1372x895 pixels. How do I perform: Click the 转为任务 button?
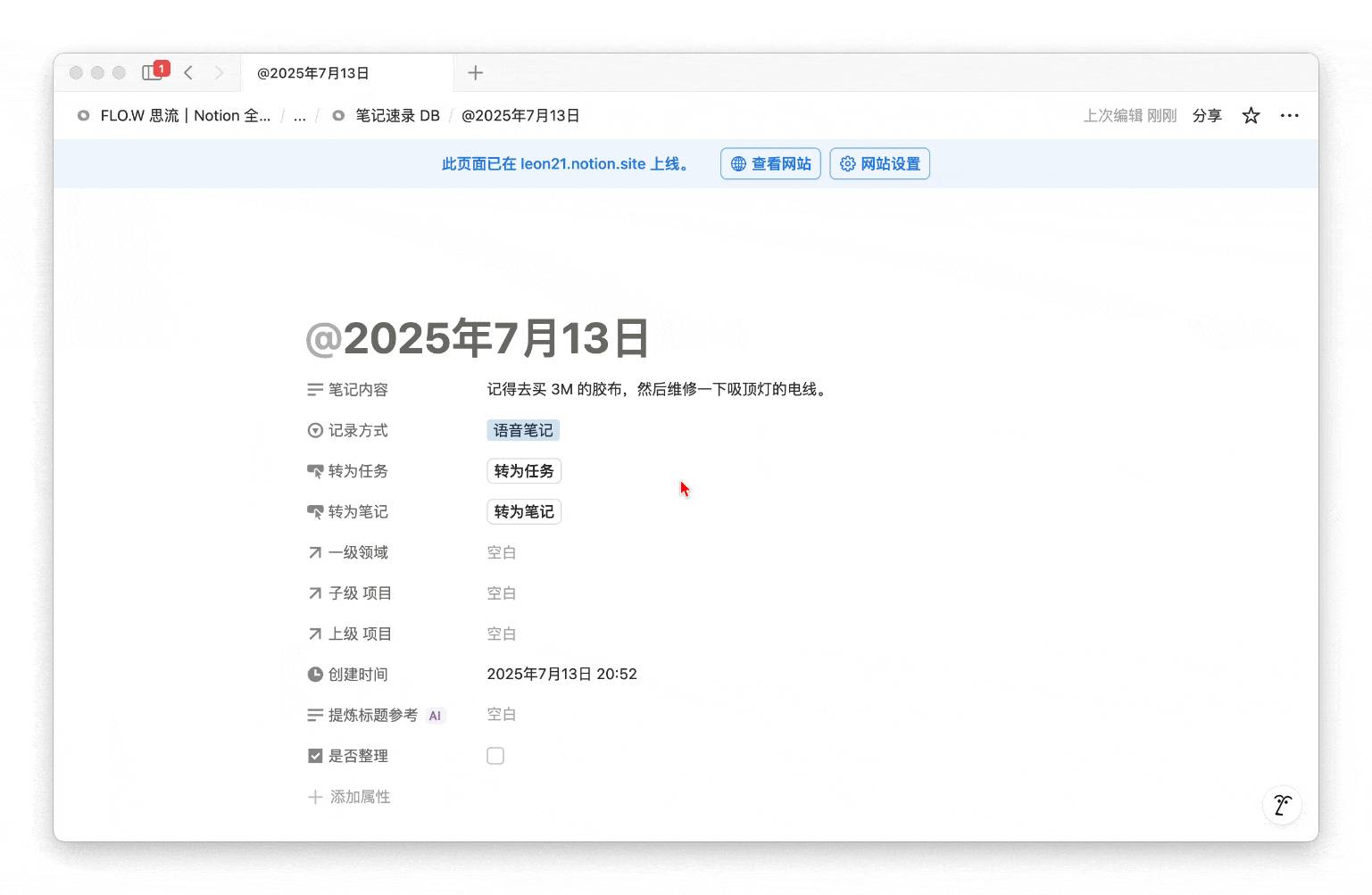point(524,471)
